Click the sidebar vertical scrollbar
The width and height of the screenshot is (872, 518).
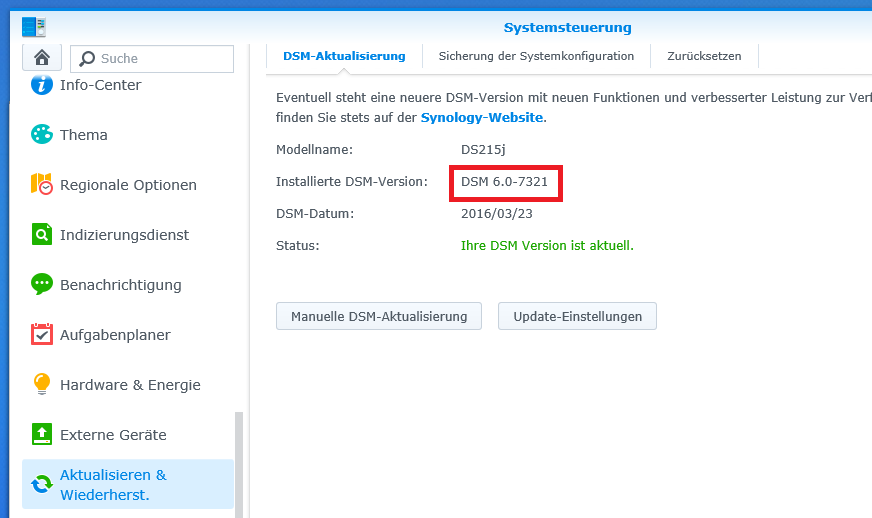click(x=239, y=465)
